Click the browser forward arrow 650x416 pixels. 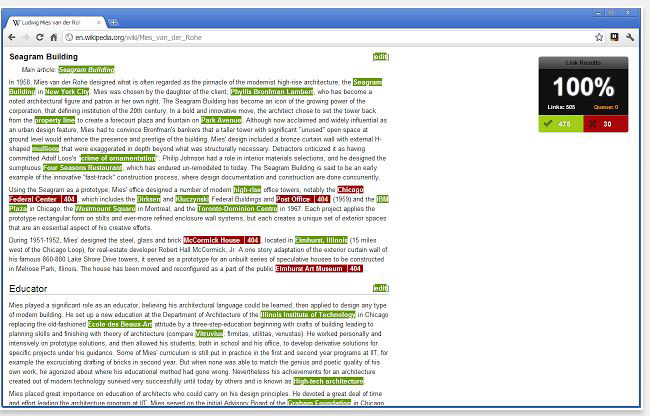pos(25,37)
